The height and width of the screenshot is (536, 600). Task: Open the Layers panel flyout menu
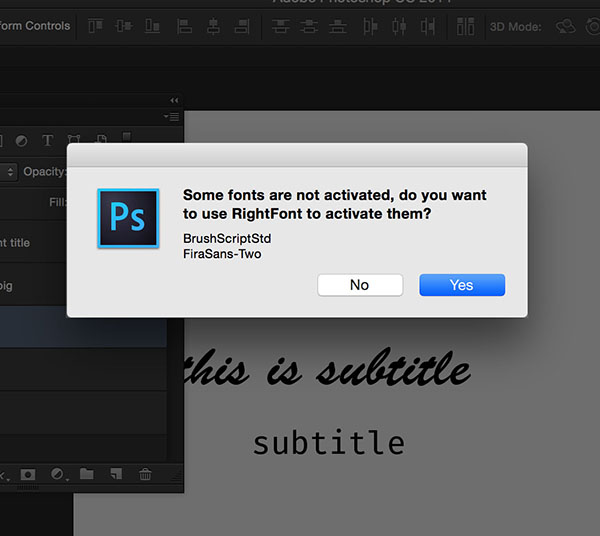pyautogui.click(x=172, y=116)
